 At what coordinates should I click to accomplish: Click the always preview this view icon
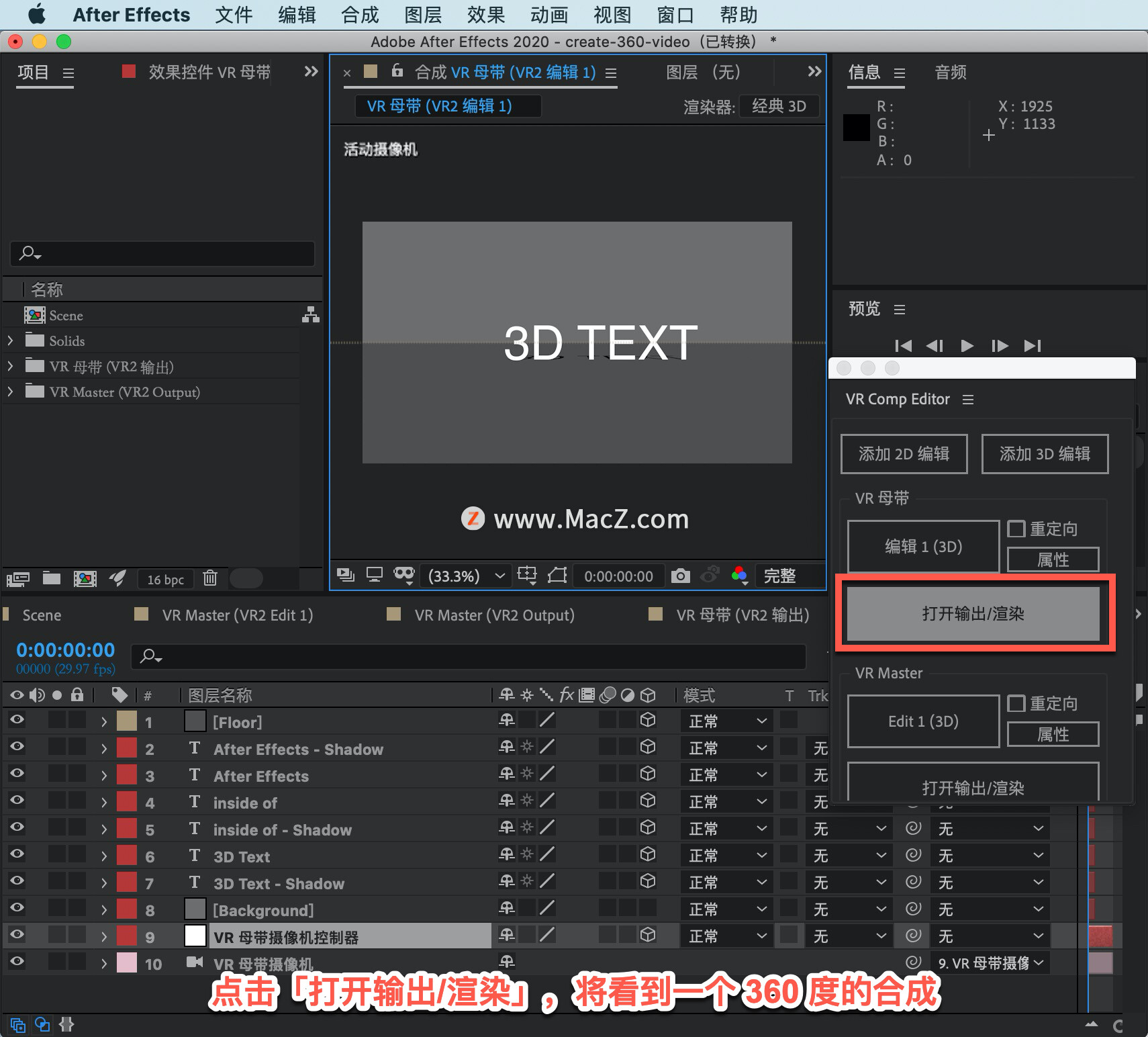pyautogui.click(x=346, y=575)
